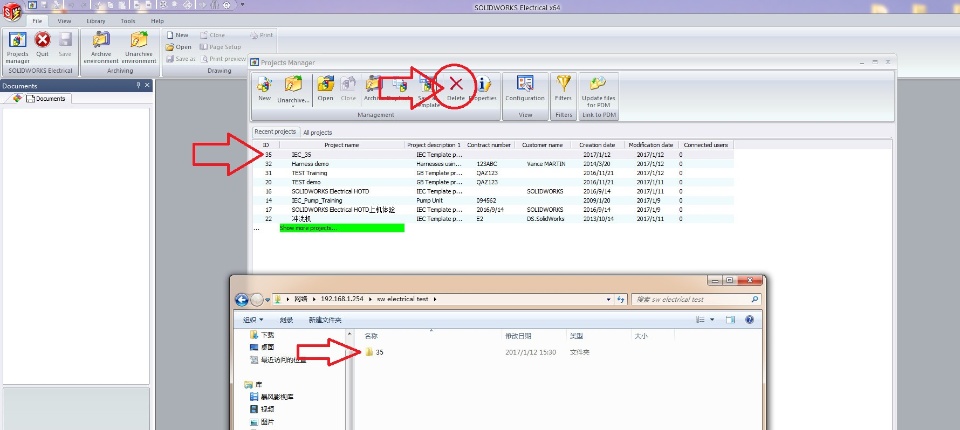Open recent locations dropdown beside Forward button

pos(268,300)
